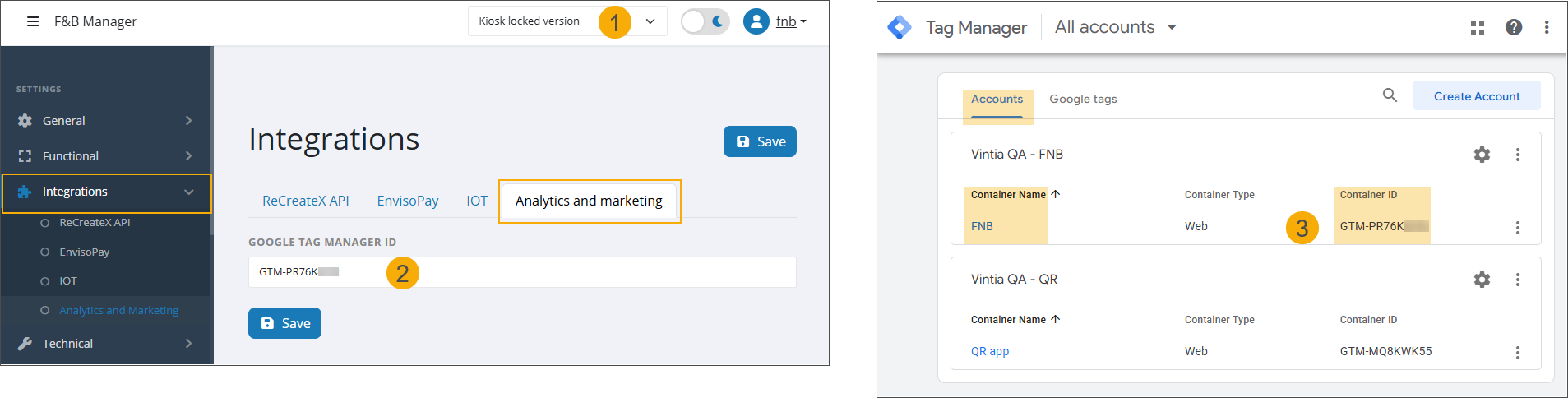Click the Integrations puzzle icon
Image resolution: width=1568 pixels, height=398 pixels.
[x=25, y=192]
